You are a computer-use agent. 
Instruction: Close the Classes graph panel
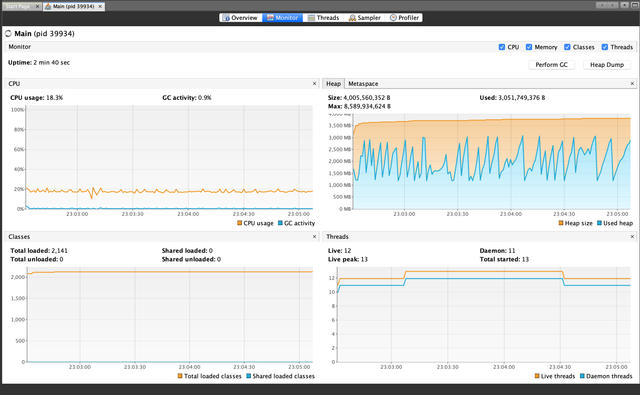pyautogui.click(x=314, y=236)
